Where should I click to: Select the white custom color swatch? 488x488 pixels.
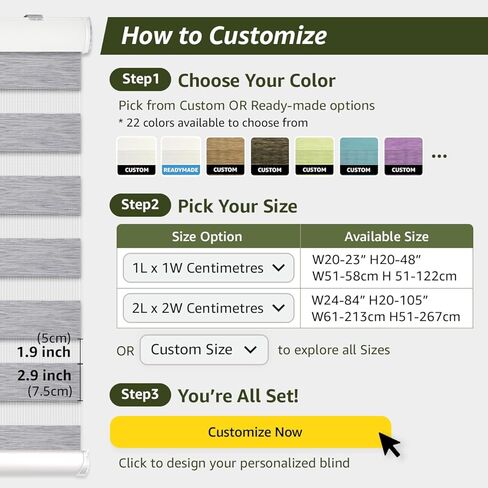click(x=136, y=156)
